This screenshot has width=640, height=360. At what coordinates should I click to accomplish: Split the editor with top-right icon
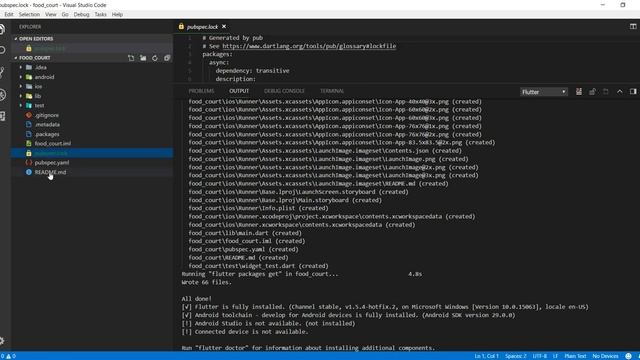point(633,27)
